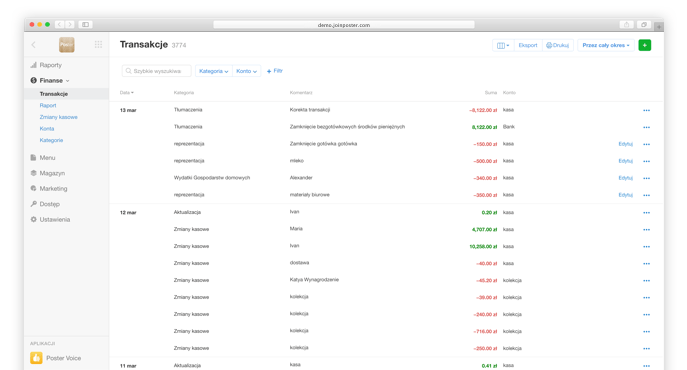This screenshot has height=370, width=687.
Task: Expand the Finanse menu chevron
Action: tap(67, 81)
